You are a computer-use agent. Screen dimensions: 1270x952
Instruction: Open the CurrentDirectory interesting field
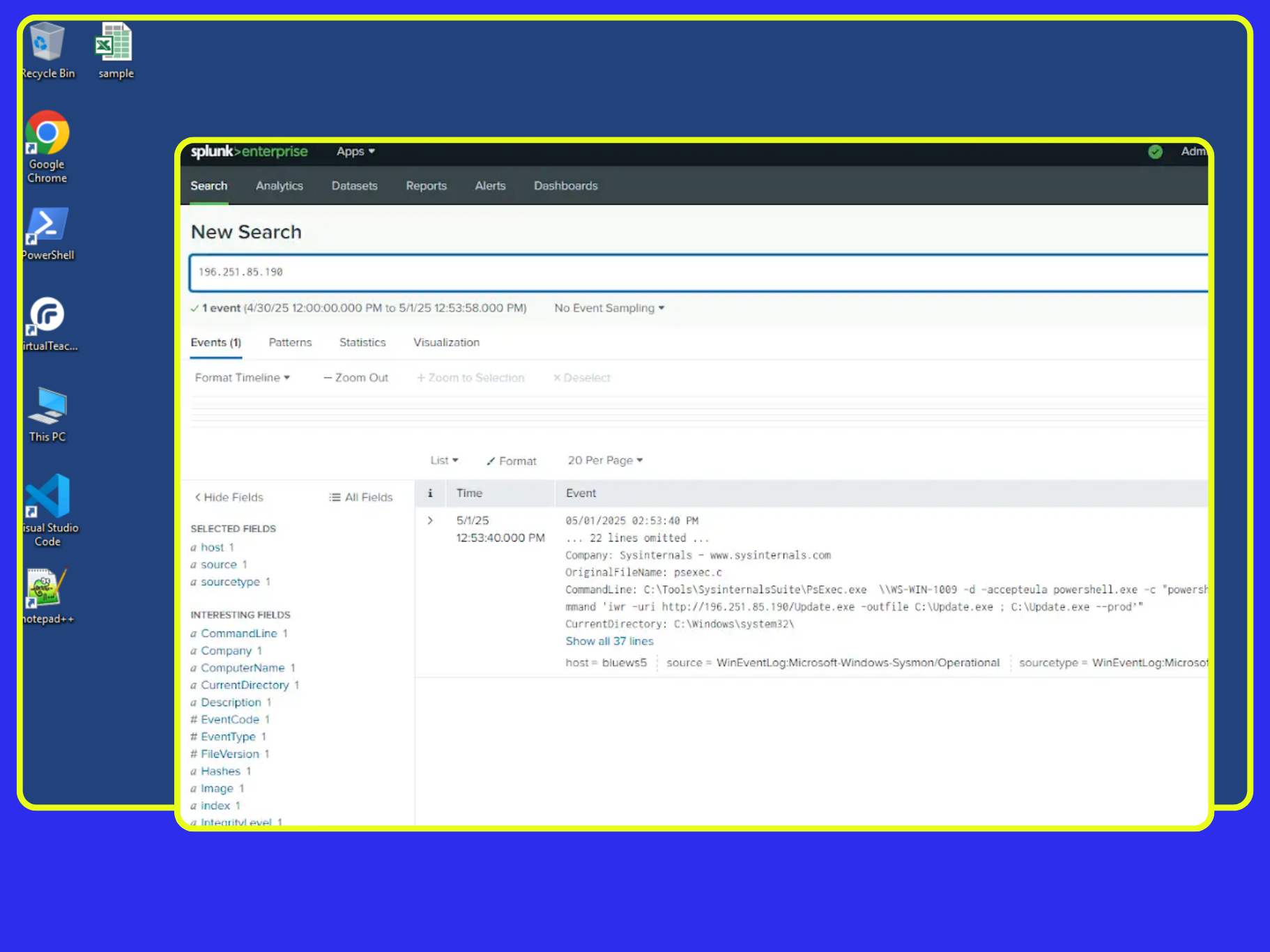pyautogui.click(x=245, y=685)
